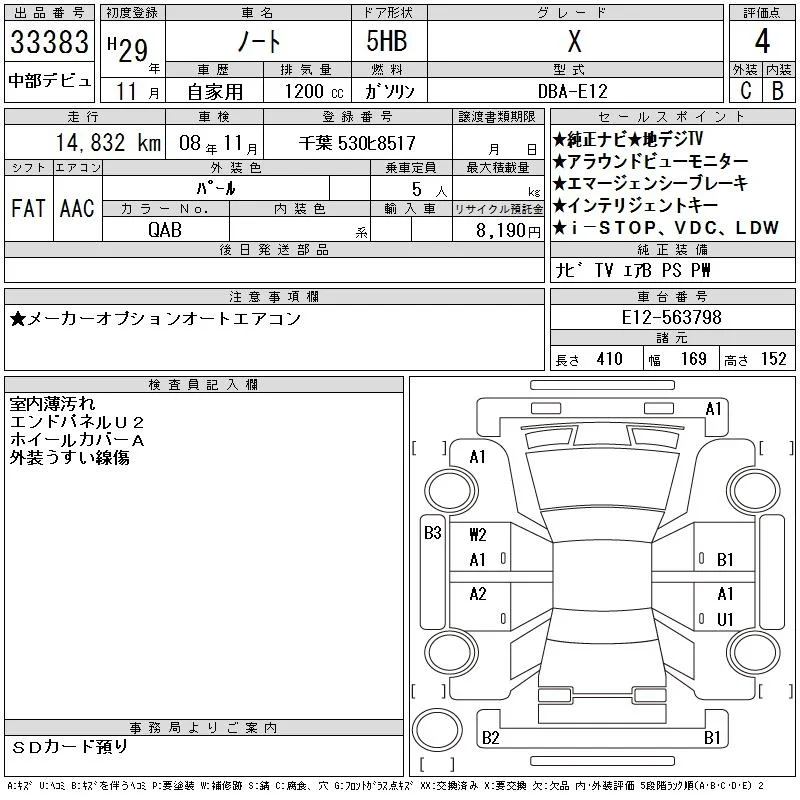The image size is (800, 800).
Task: Select the mileage value 14,832 km
Action: coord(108,143)
